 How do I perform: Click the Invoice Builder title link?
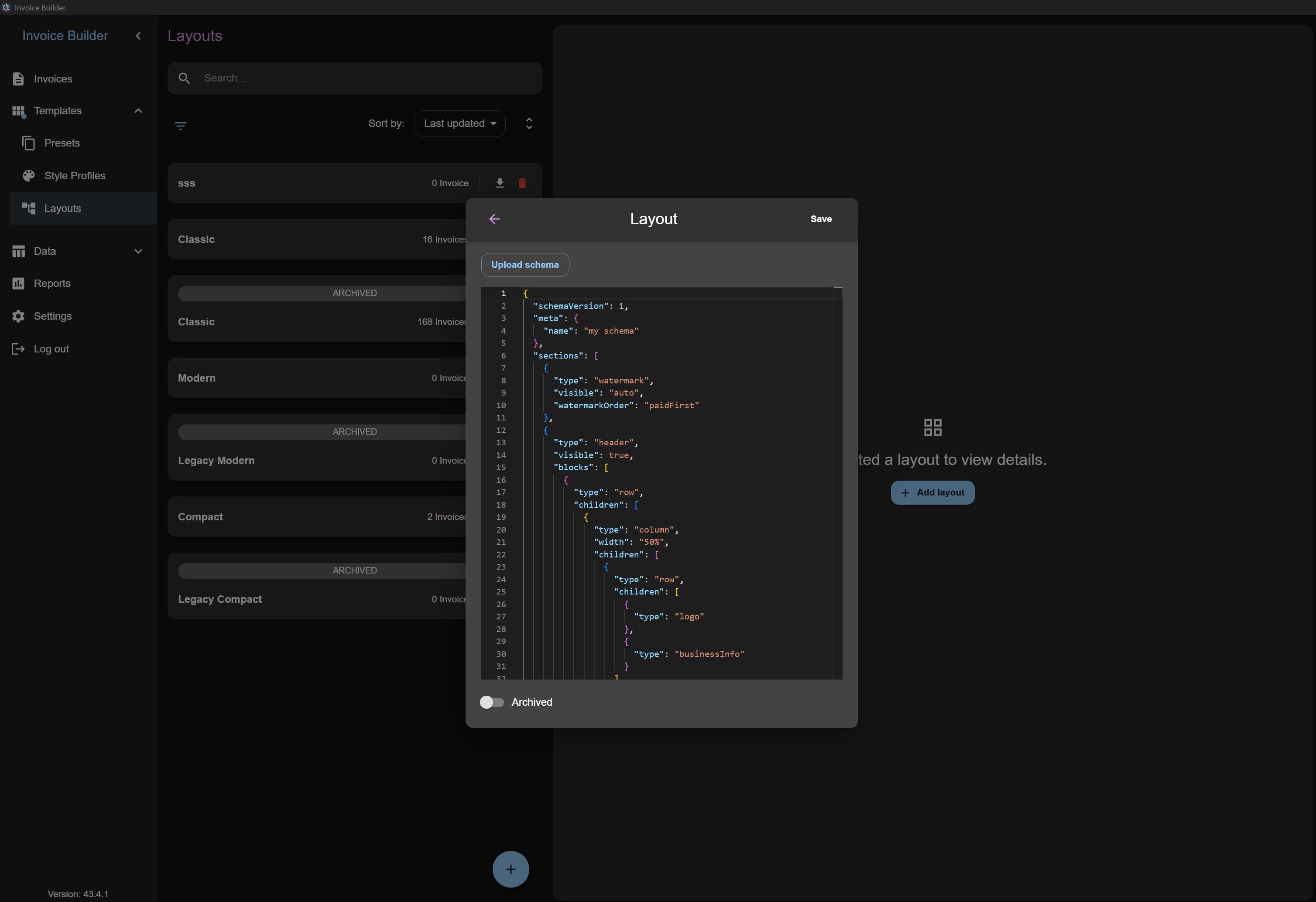click(x=65, y=36)
